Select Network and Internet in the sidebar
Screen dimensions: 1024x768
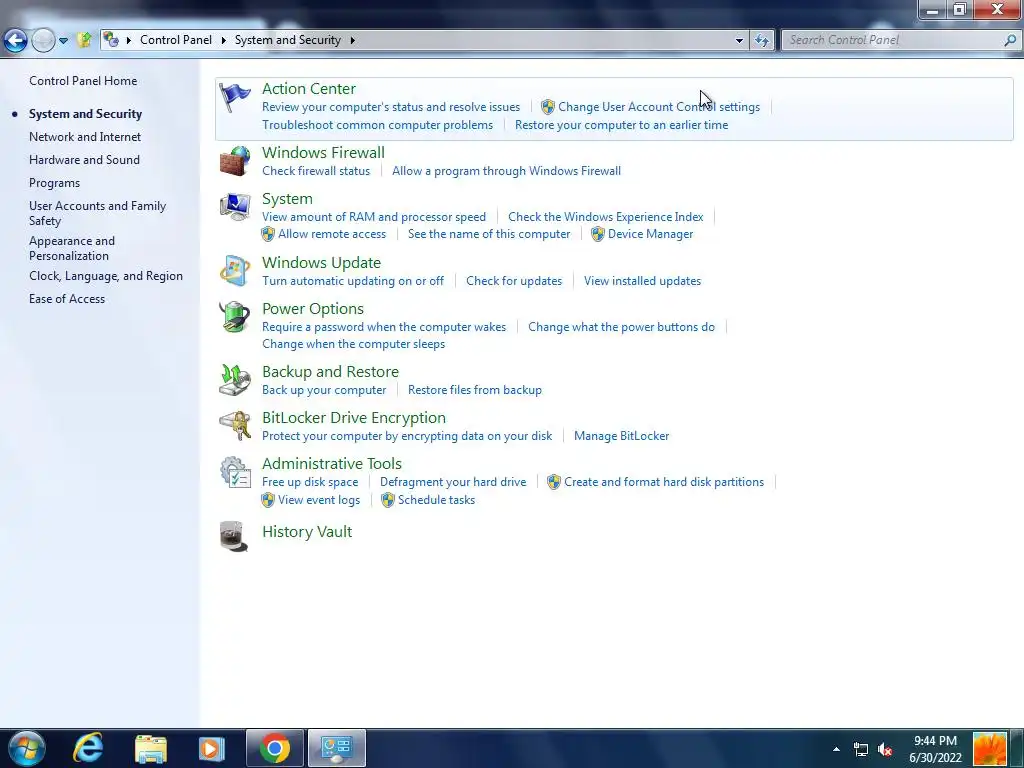point(85,136)
